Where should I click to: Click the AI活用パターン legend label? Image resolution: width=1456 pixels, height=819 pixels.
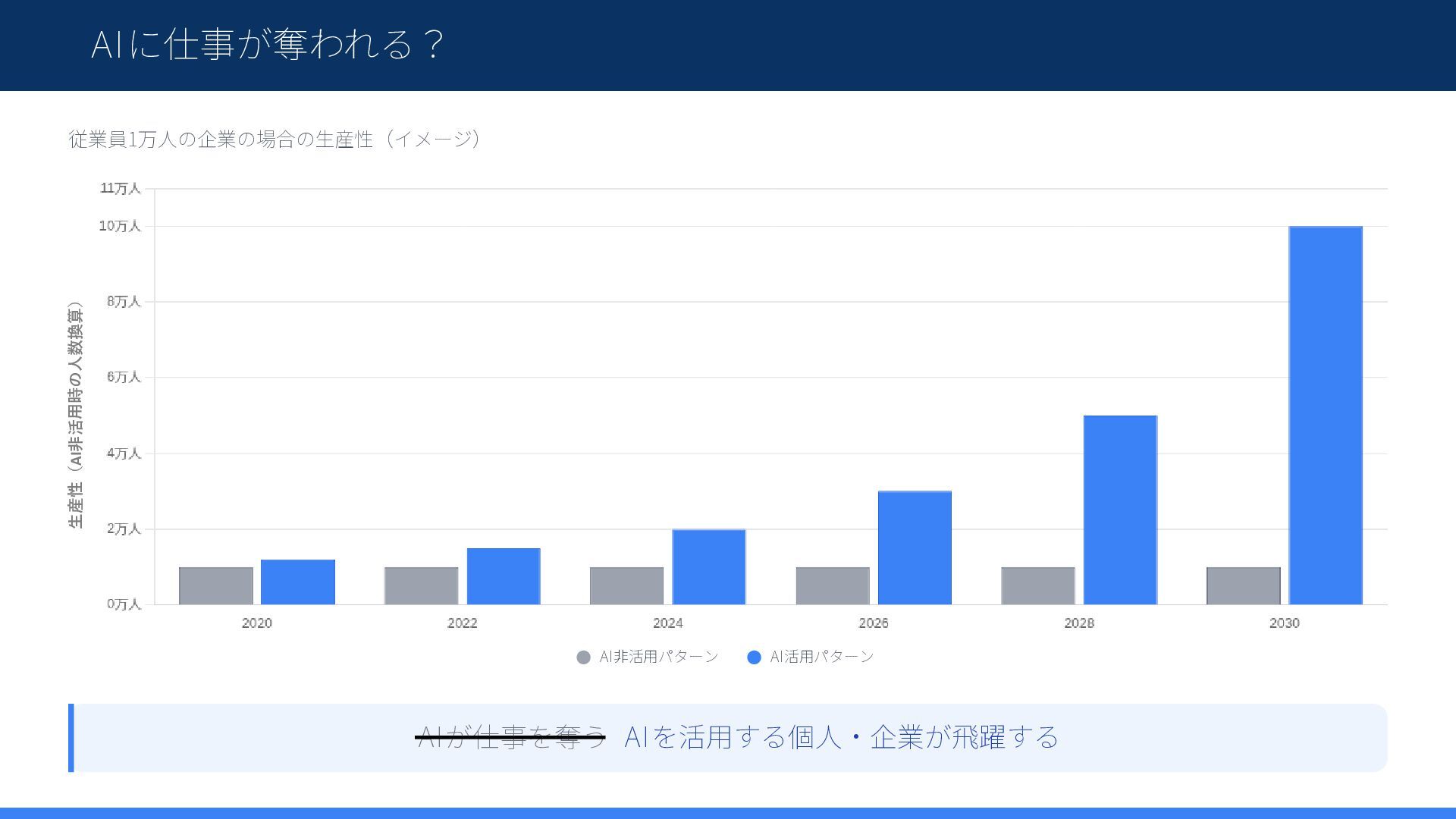click(821, 657)
